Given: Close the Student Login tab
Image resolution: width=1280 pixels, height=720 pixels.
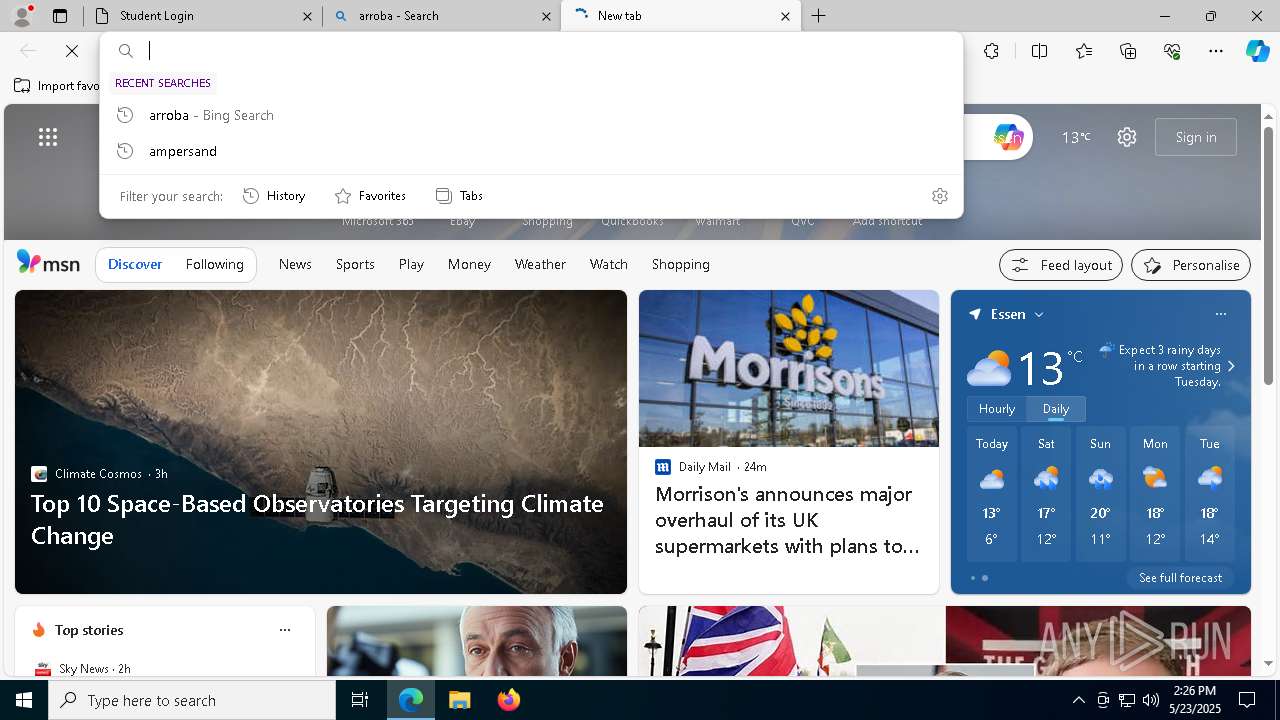Looking at the screenshot, I should point(307,16).
